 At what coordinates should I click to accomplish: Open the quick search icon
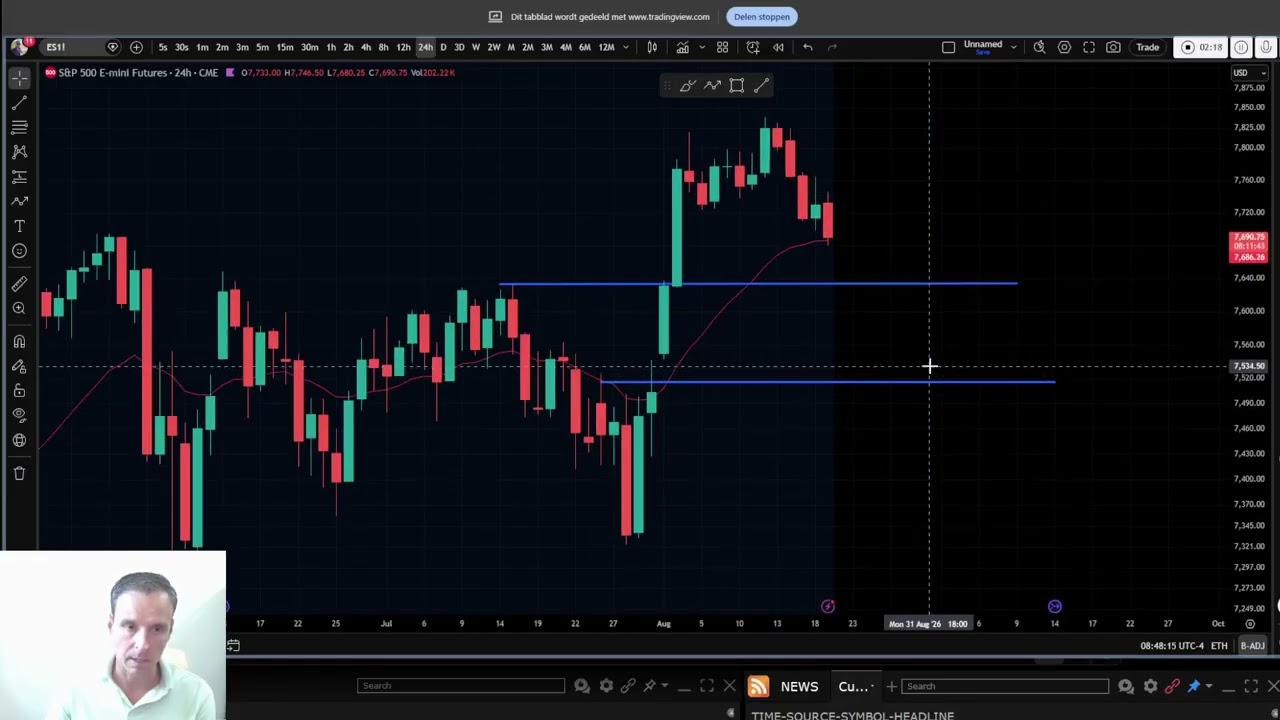point(1039,47)
